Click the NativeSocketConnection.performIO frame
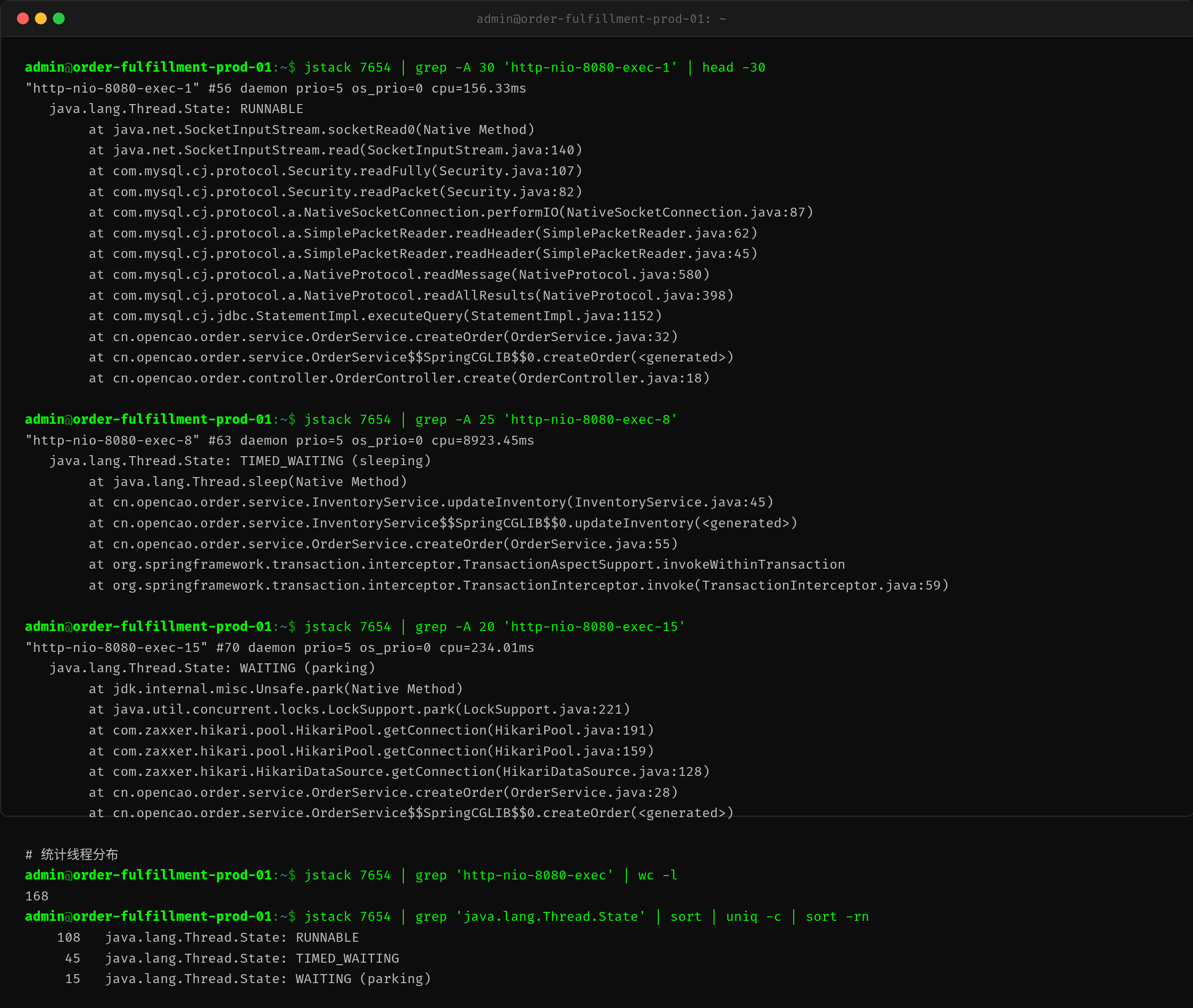Viewport: 1193px width, 1008px height. (x=451, y=213)
